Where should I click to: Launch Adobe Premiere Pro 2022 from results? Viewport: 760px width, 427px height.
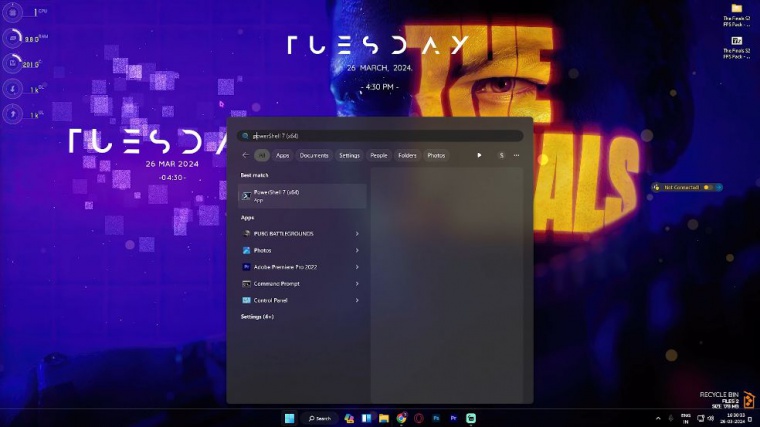point(285,267)
